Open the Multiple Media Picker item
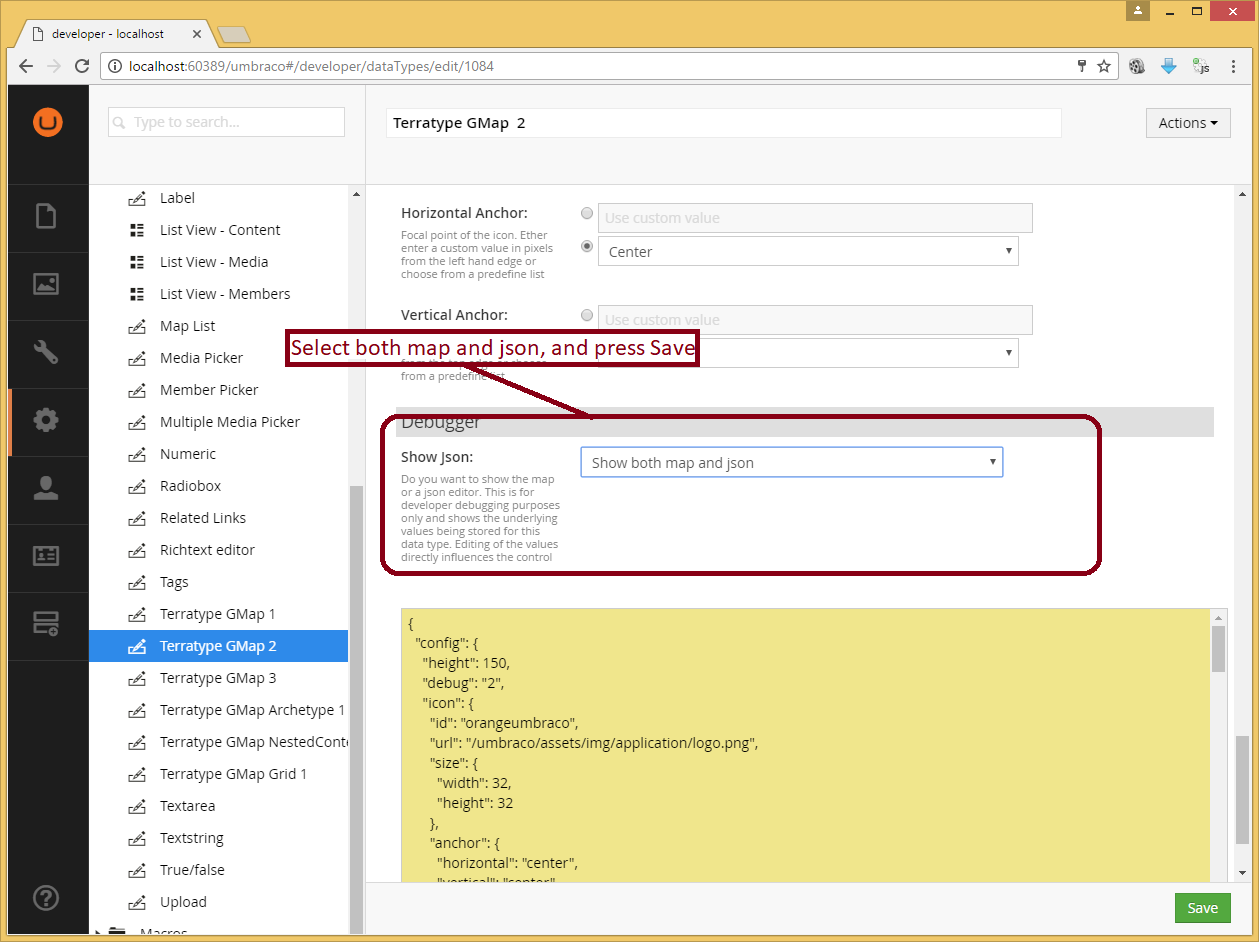The height and width of the screenshot is (942, 1259). pos(230,422)
